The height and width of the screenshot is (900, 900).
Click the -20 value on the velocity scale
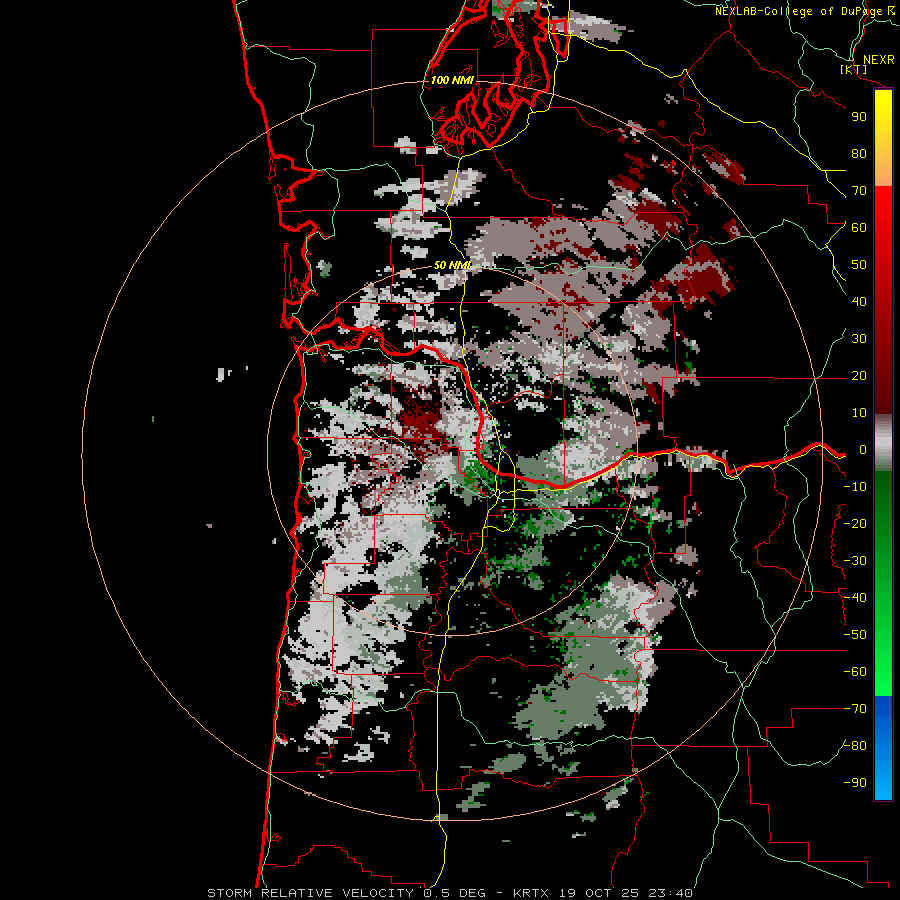click(855, 524)
